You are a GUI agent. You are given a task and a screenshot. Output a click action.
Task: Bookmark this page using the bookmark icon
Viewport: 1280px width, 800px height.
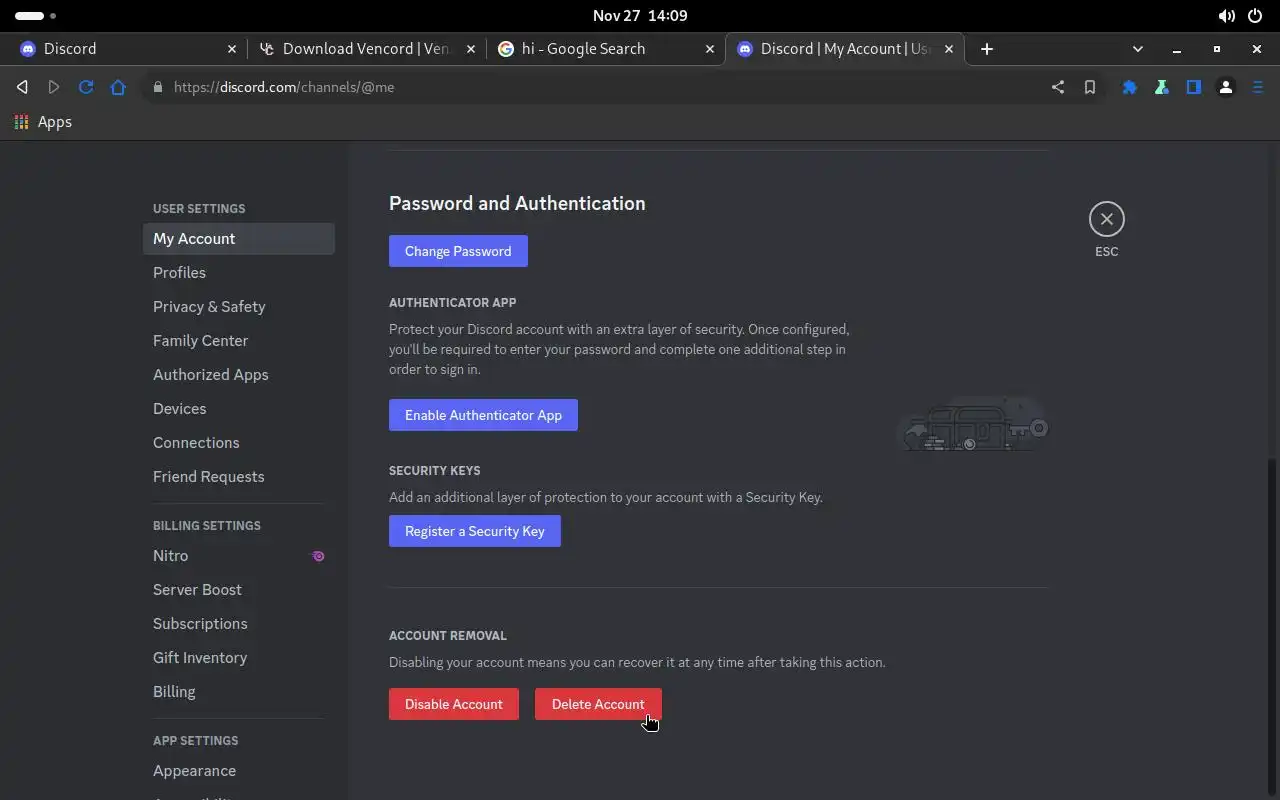click(1090, 87)
